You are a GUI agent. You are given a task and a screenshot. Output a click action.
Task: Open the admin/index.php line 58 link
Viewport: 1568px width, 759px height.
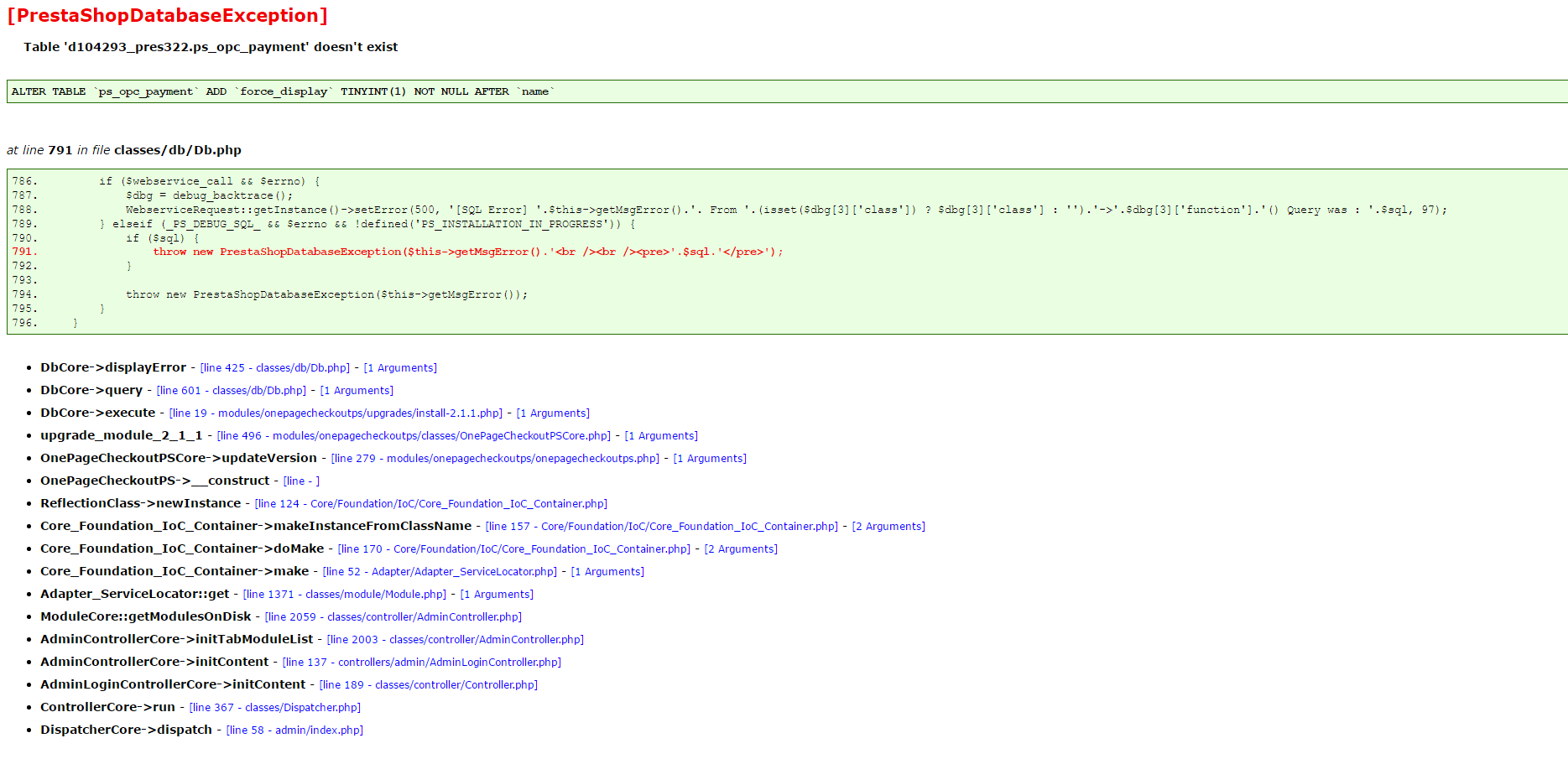[x=294, y=730]
